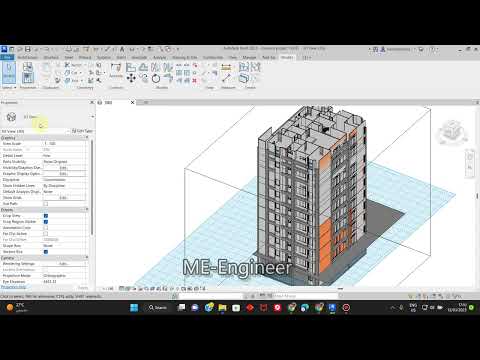Screen dimensions: 480x360
Task: Select the Join geometry tool
Action: coord(74,80)
